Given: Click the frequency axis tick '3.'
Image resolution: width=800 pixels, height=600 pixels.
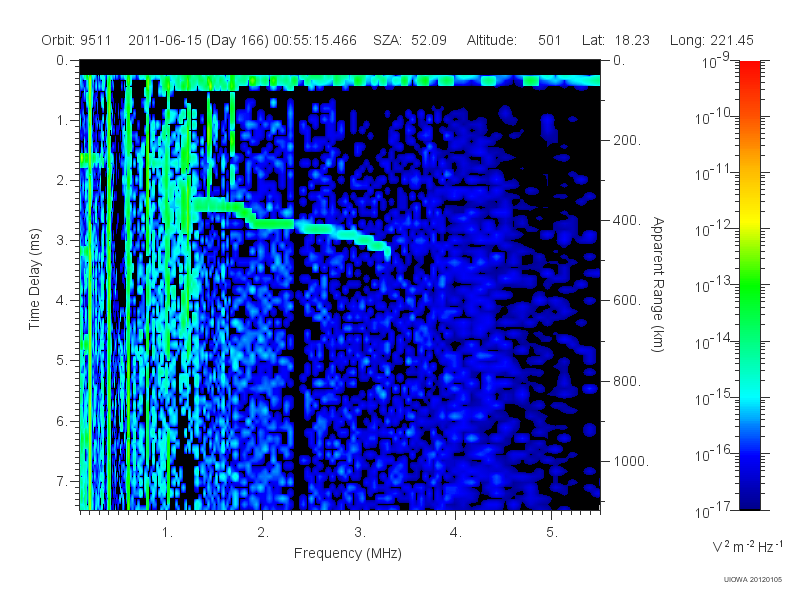Looking at the screenshot, I should 360,533.
